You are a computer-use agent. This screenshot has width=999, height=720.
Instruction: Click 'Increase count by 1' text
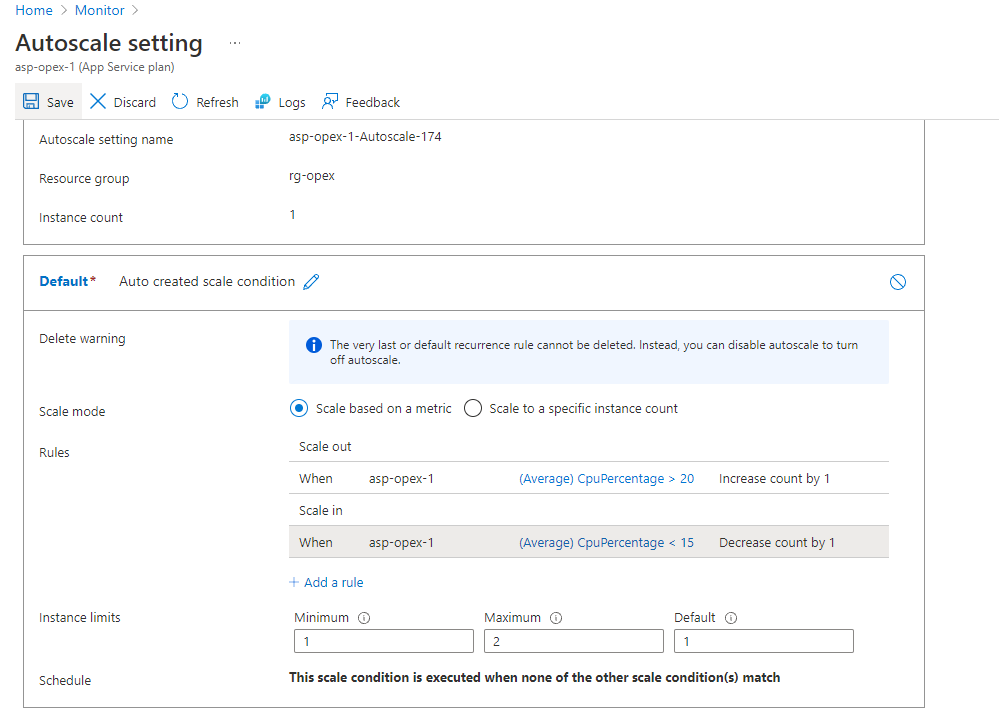pos(774,479)
